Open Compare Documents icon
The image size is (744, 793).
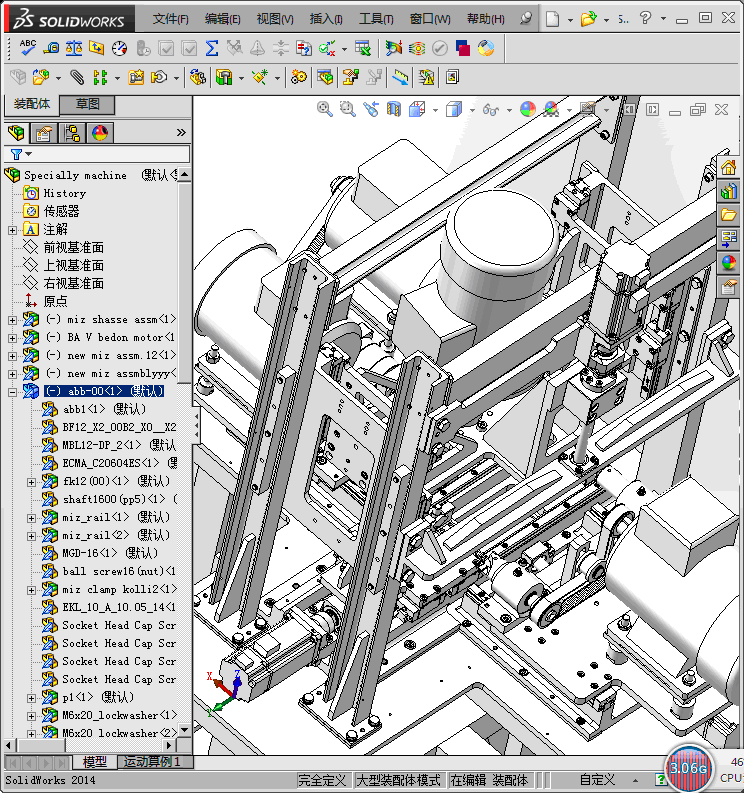(x=303, y=48)
